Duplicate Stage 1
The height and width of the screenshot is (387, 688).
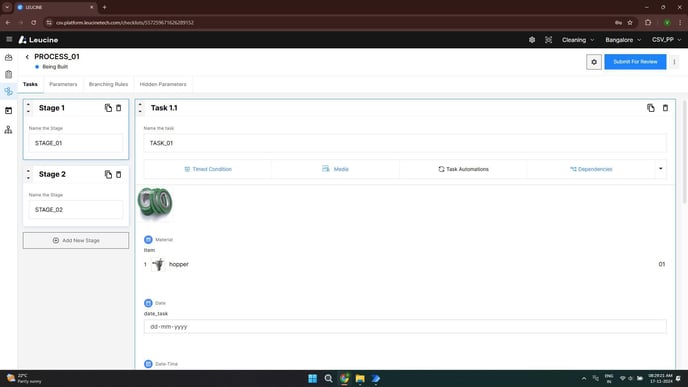coord(108,108)
